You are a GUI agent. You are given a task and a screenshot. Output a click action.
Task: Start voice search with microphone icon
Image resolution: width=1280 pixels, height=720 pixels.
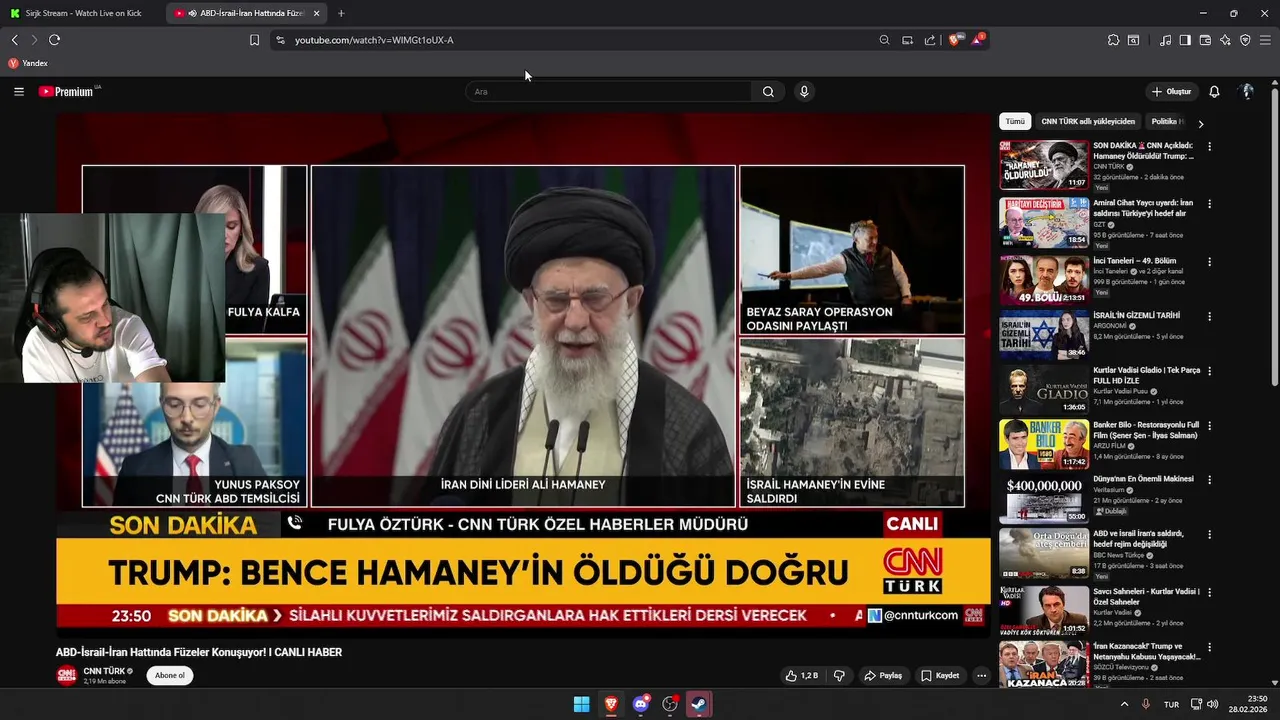803,91
